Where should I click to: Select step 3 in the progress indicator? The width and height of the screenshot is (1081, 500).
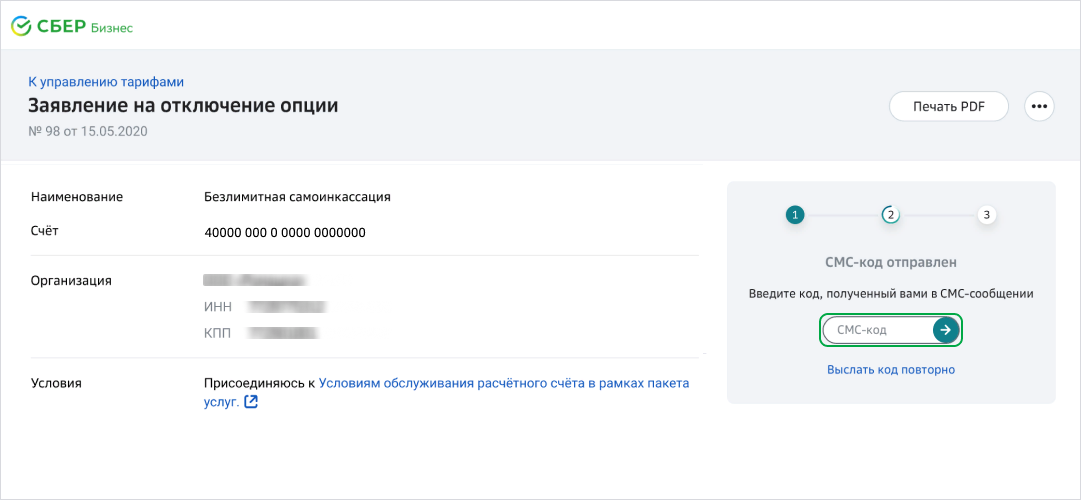tap(987, 215)
